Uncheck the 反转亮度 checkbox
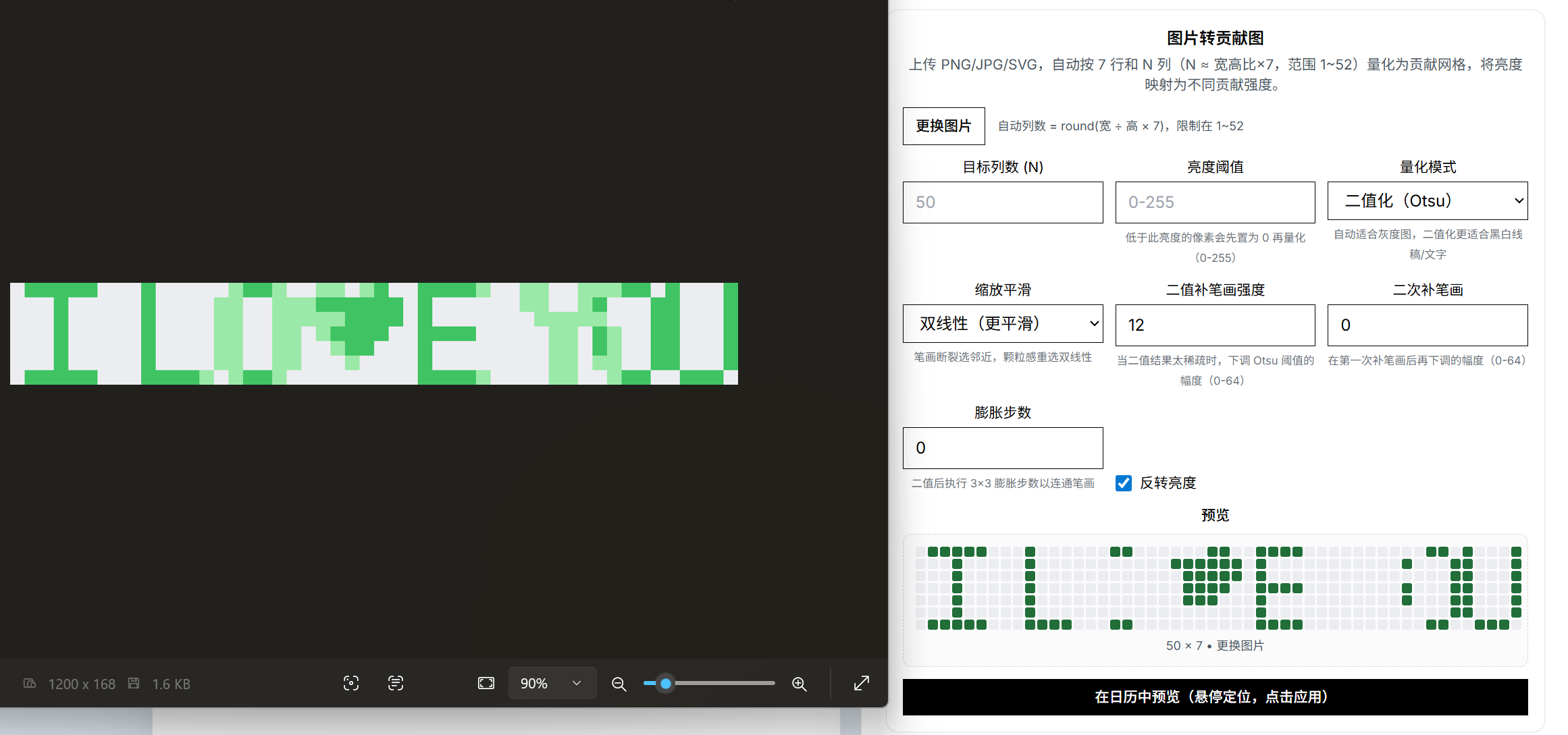 coord(1124,483)
